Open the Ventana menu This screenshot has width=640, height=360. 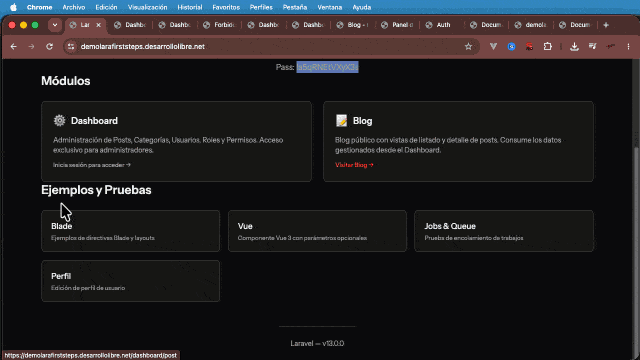pos(330,7)
